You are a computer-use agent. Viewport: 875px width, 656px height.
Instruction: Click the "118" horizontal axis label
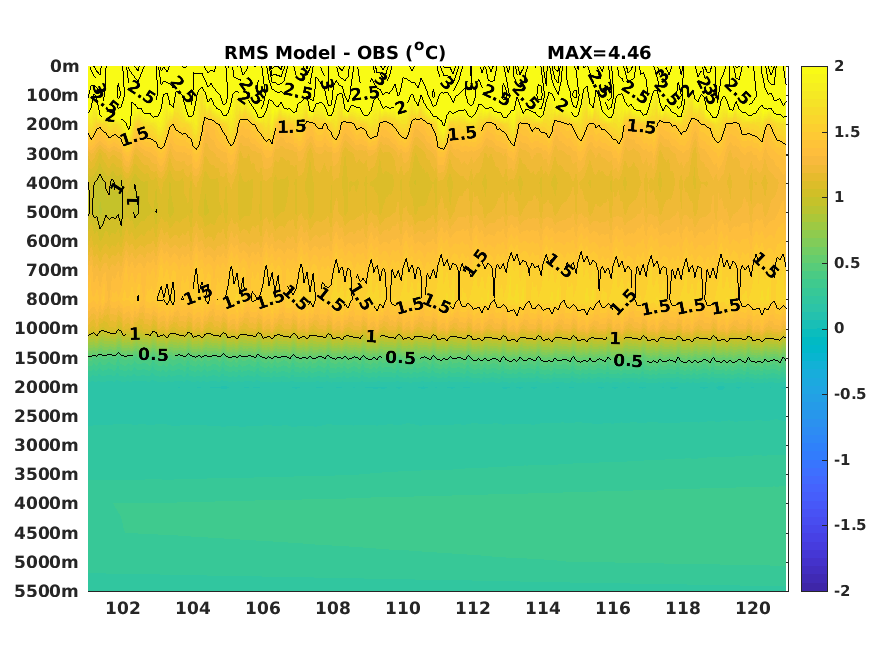coord(683,608)
